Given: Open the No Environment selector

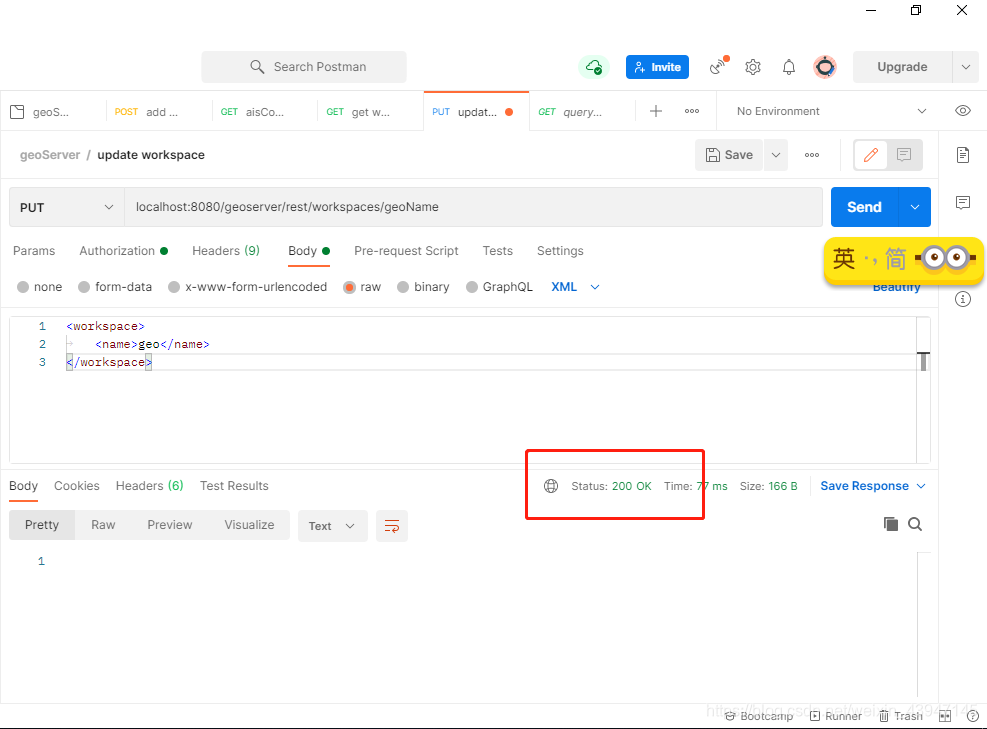Looking at the screenshot, I should point(831,111).
